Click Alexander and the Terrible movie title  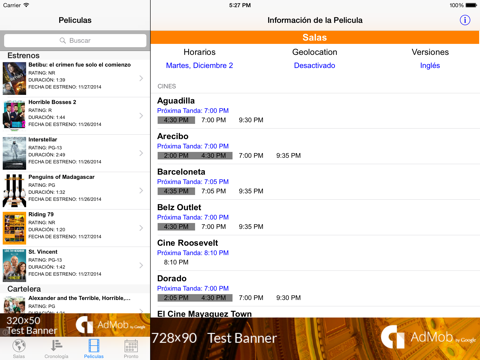coord(79,298)
